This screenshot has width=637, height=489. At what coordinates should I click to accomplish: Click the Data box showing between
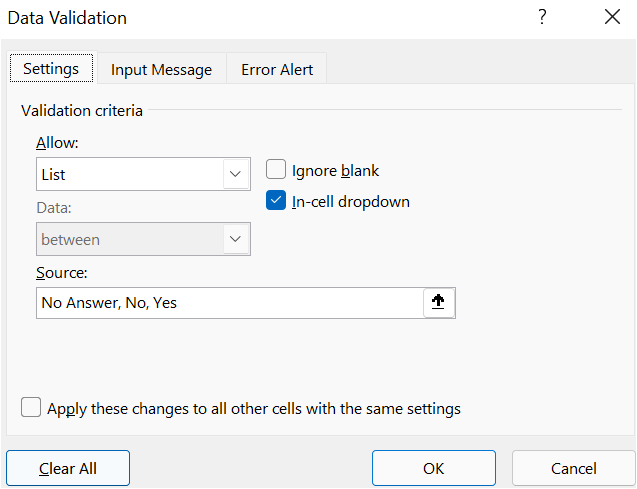coord(130,239)
